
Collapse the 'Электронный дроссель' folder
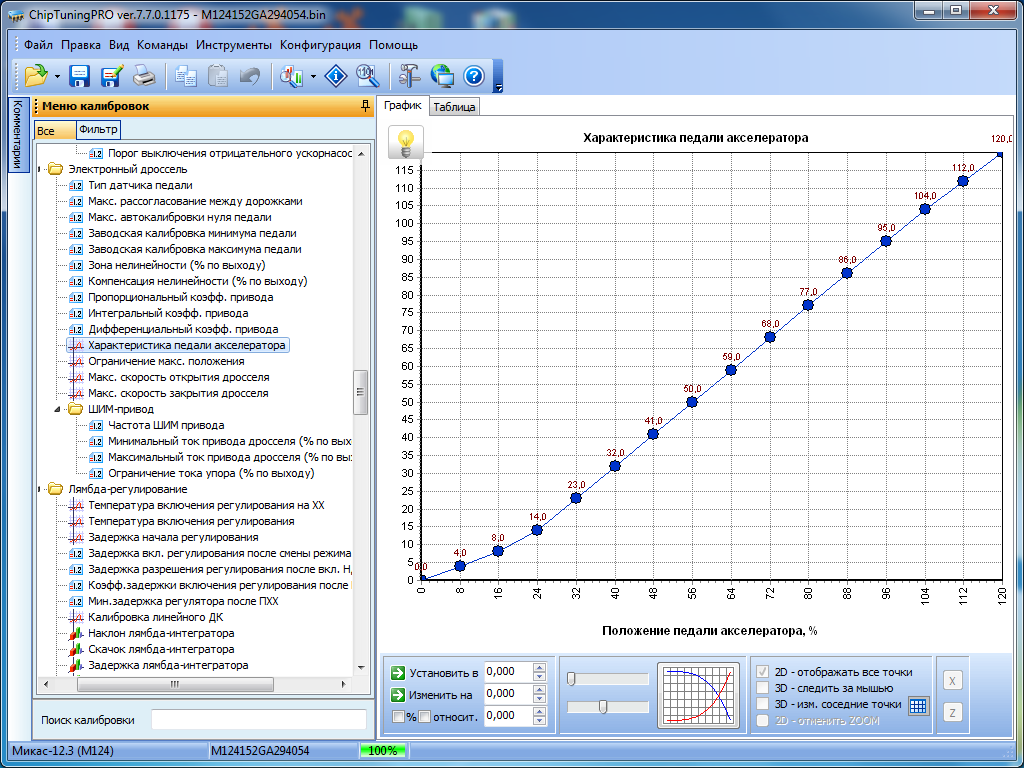pos(40,169)
